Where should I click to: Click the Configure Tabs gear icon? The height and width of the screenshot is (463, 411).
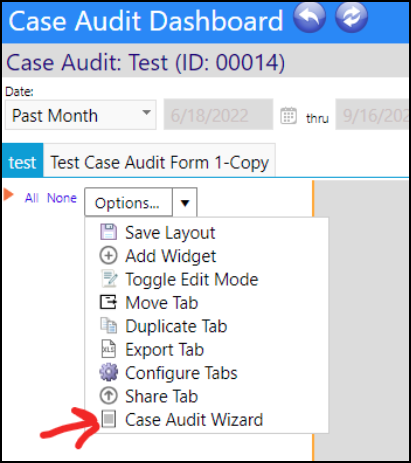coord(109,372)
